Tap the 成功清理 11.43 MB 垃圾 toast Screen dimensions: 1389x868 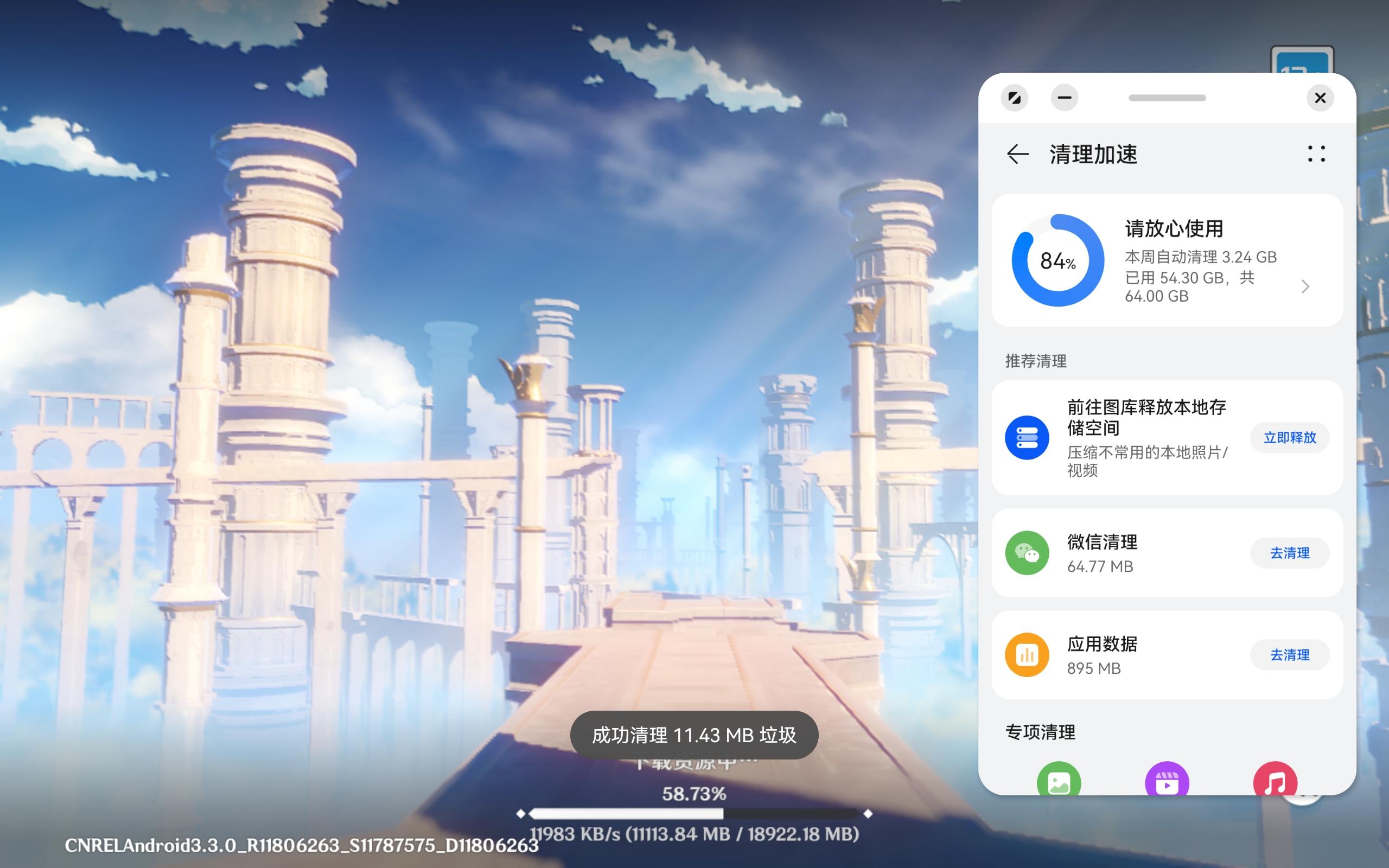pos(694,735)
